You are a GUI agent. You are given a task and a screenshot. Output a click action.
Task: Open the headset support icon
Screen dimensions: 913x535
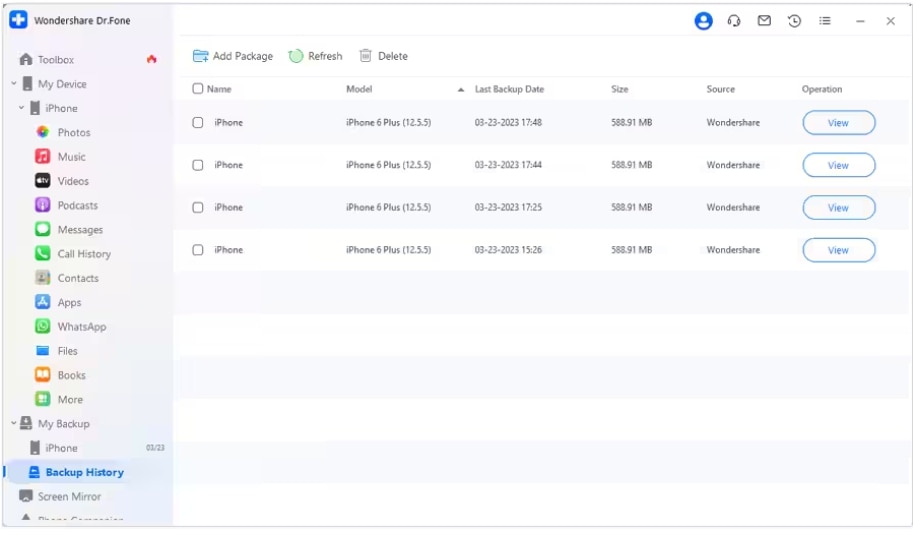coord(734,21)
